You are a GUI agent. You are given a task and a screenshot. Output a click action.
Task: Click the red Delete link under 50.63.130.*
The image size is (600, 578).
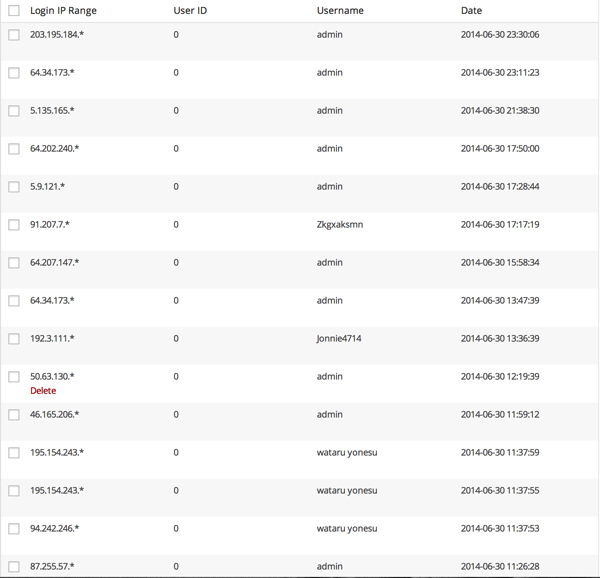(x=43, y=391)
